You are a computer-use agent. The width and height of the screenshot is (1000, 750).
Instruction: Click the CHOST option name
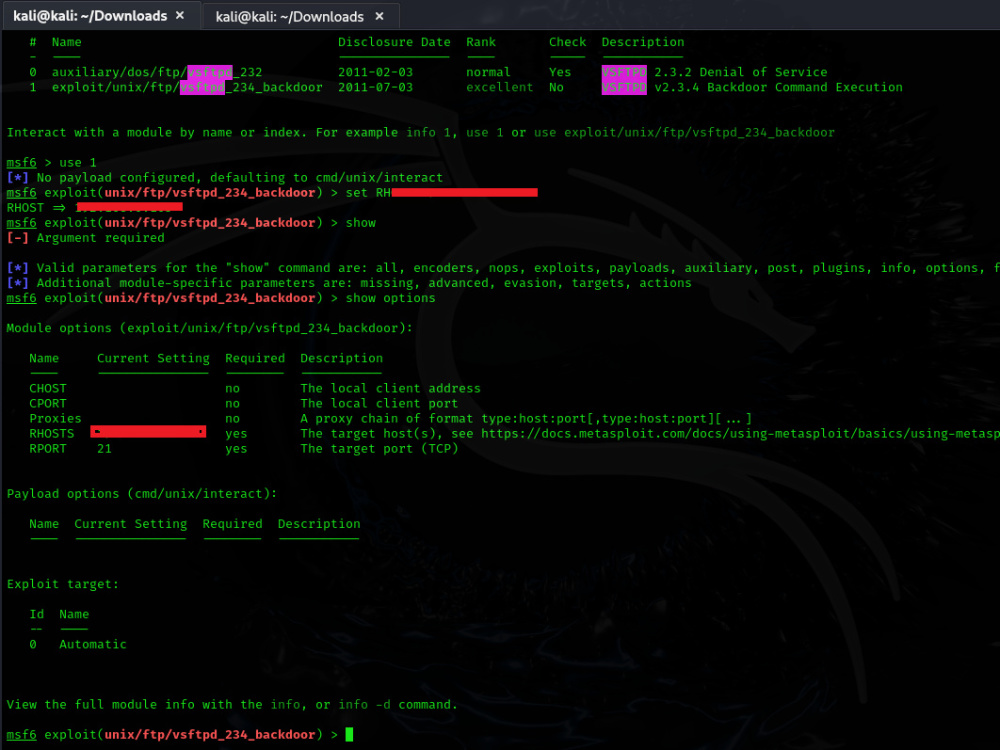pos(48,388)
